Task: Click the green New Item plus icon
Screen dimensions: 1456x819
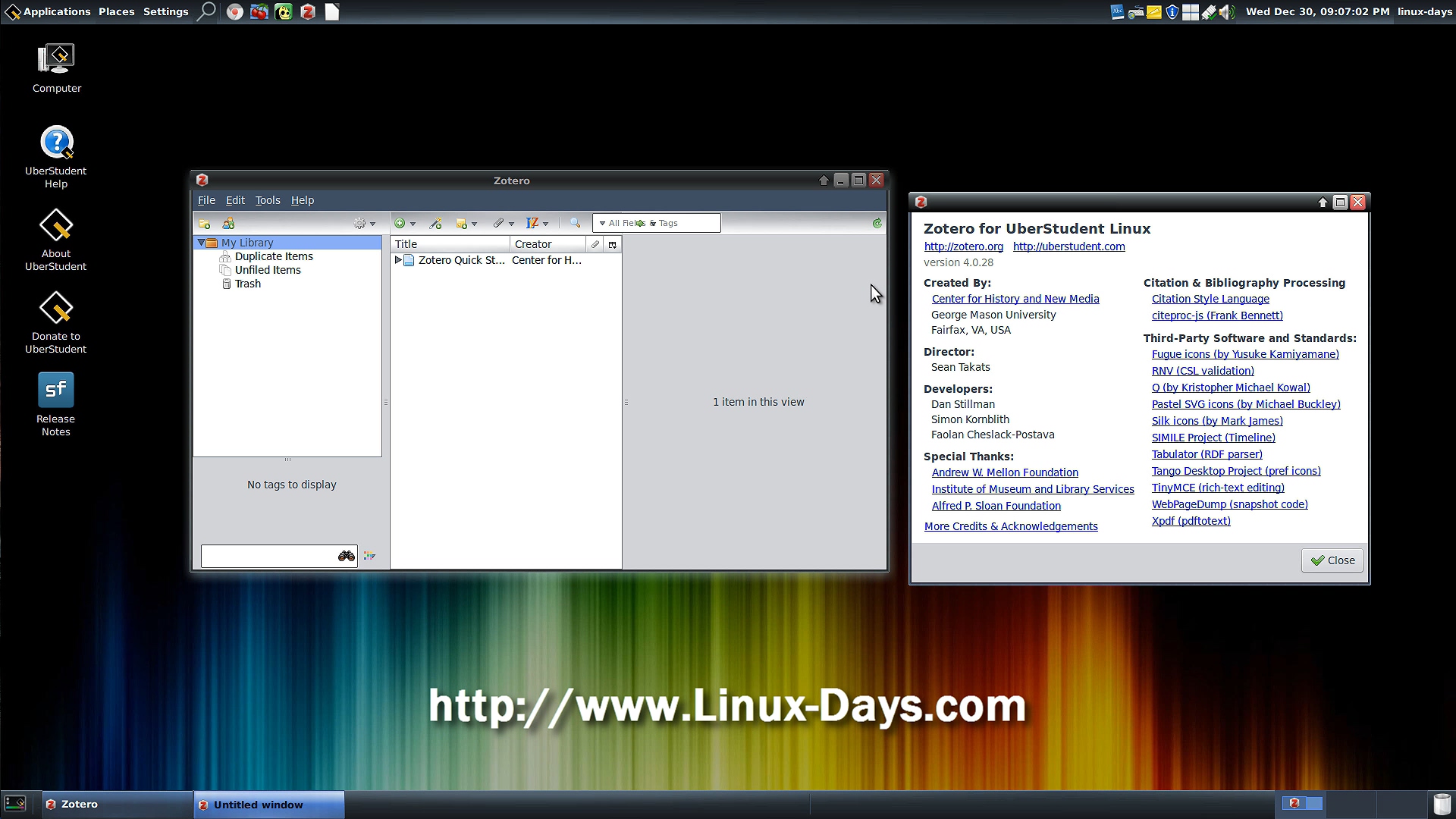Action: [400, 224]
